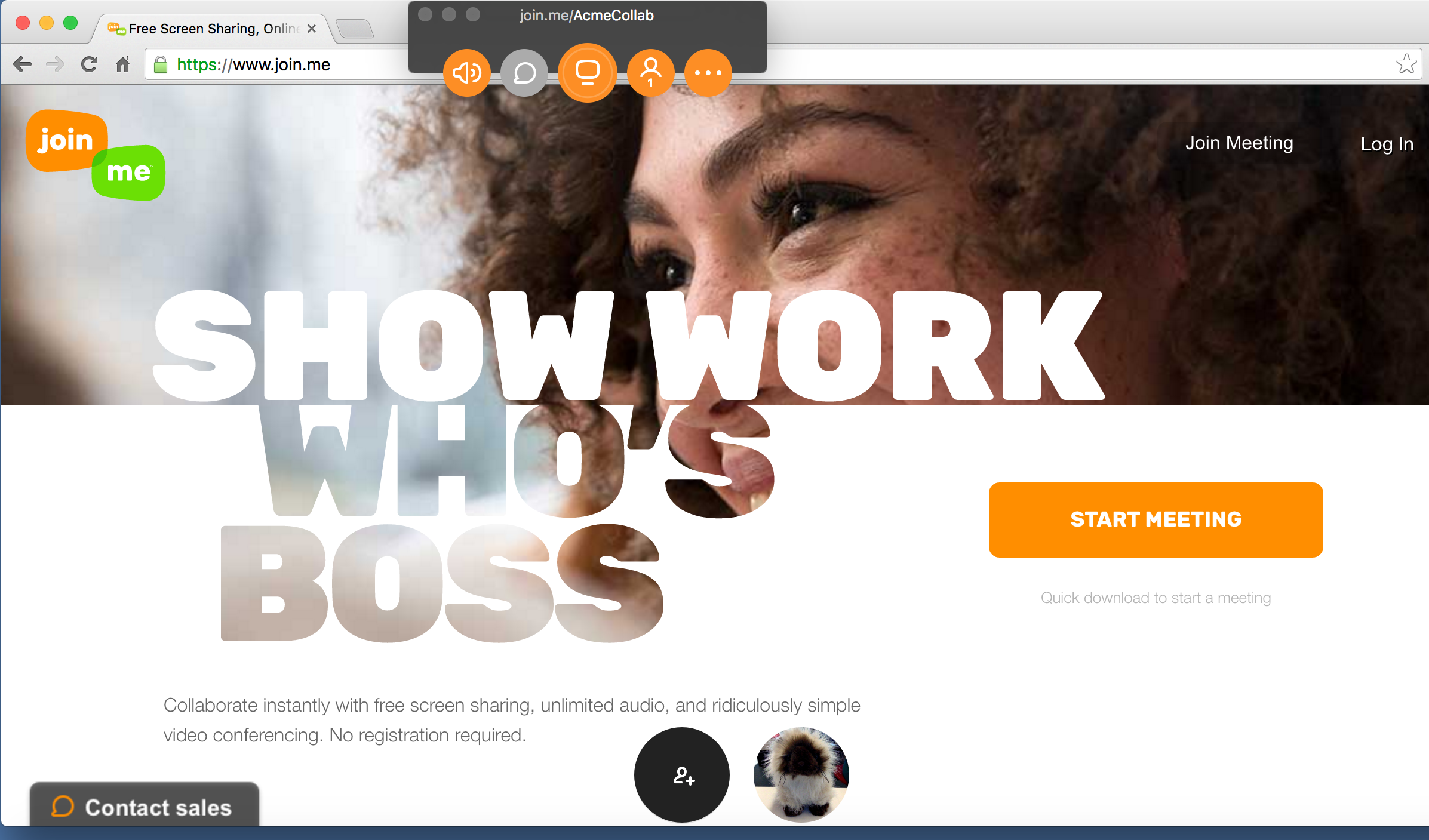Bookmark the page with the star icon

[x=1406, y=64]
